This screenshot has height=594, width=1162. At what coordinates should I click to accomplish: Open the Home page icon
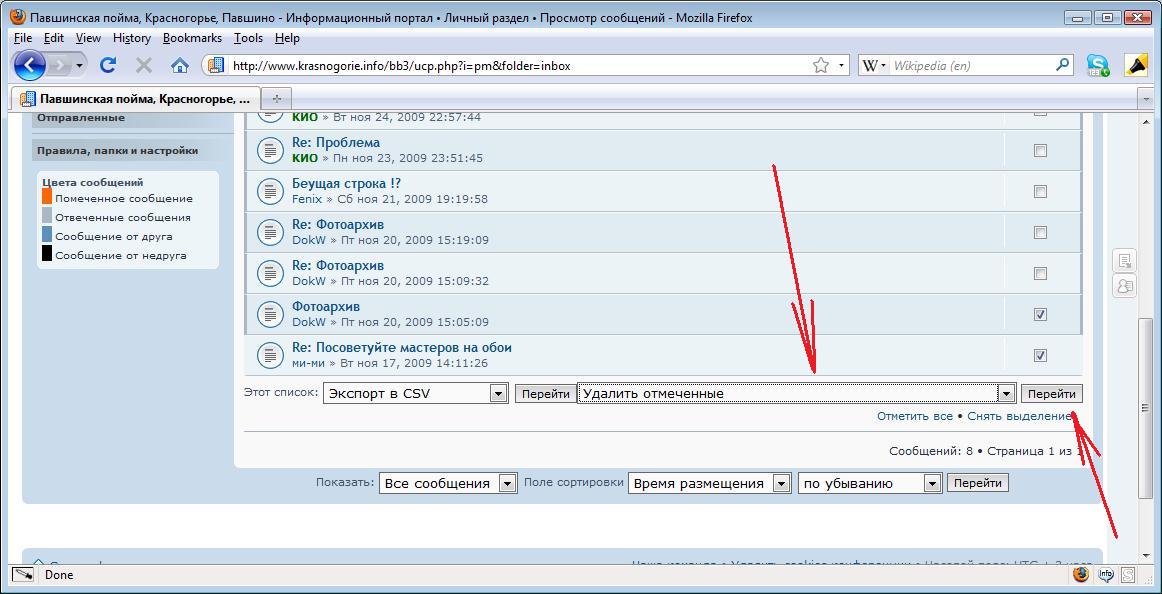(x=180, y=65)
